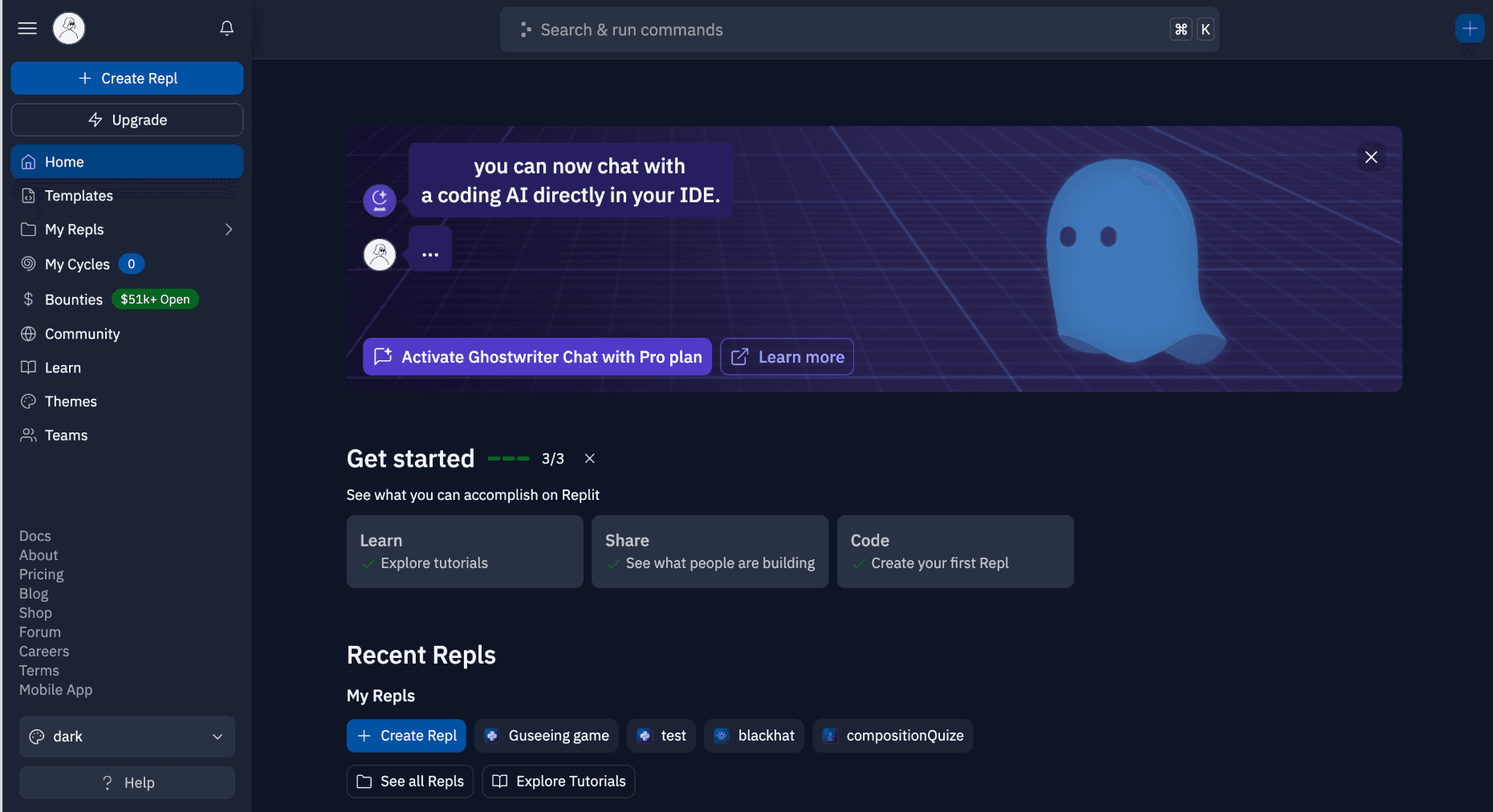Open the Careers link

click(44, 652)
